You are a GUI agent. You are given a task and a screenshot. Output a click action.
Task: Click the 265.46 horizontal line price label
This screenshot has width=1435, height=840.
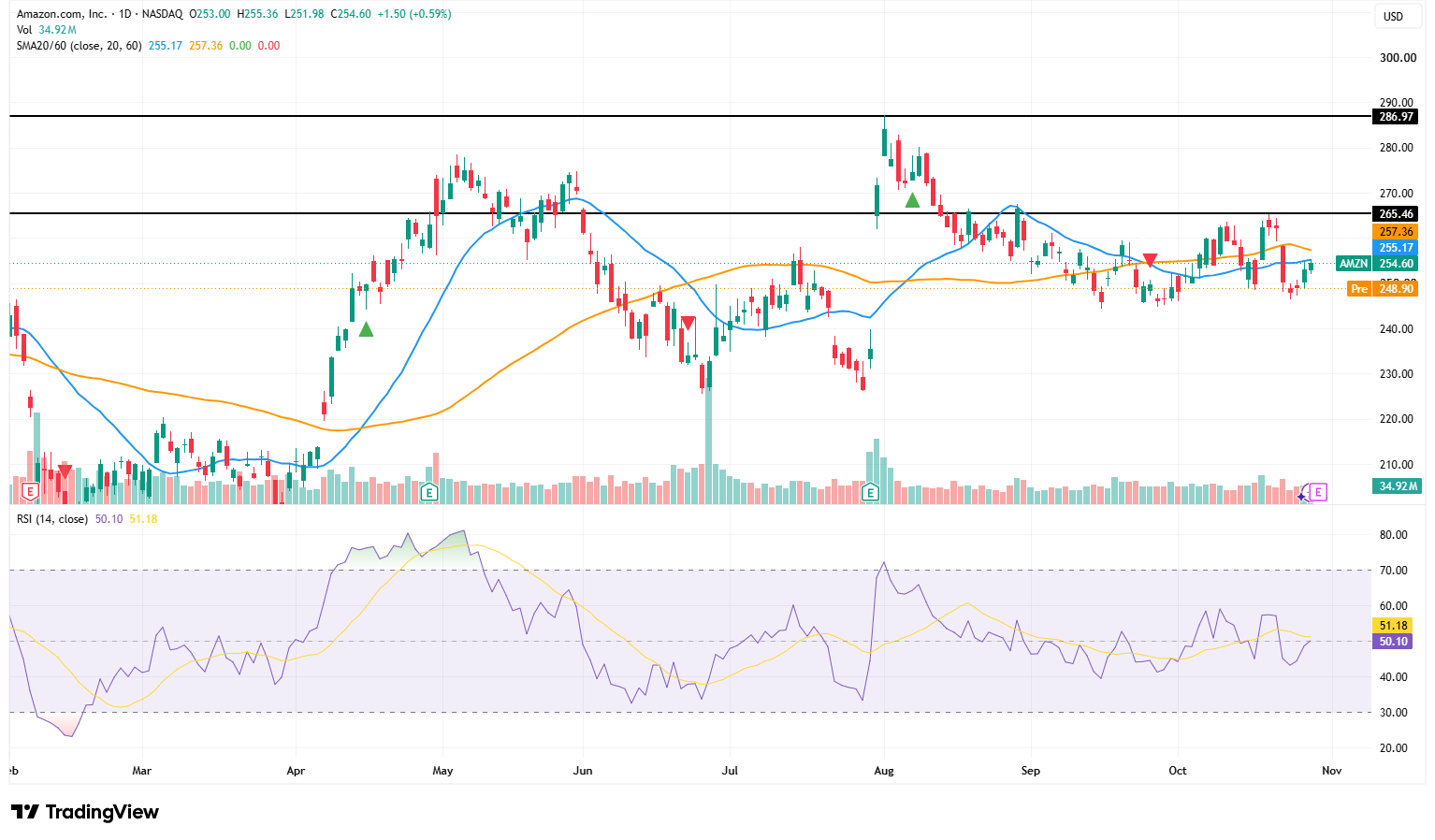[1396, 214]
